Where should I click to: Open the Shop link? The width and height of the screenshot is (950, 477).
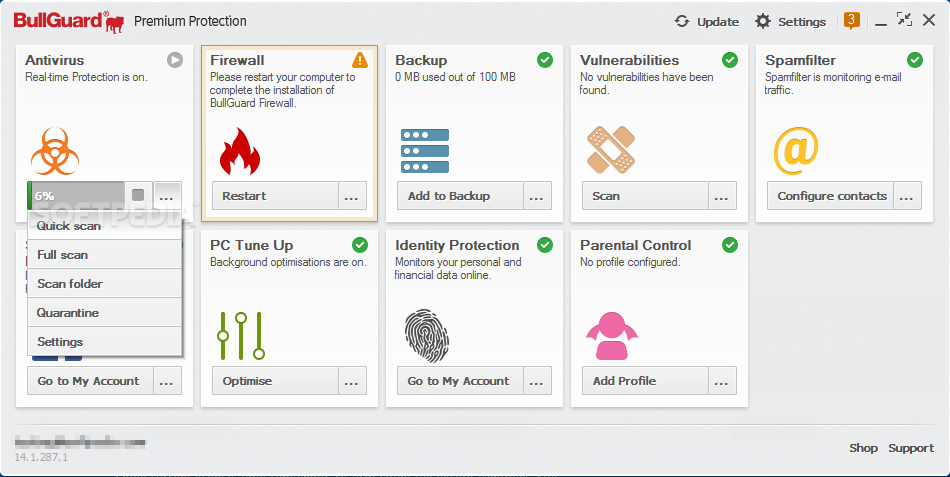[863, 448]
